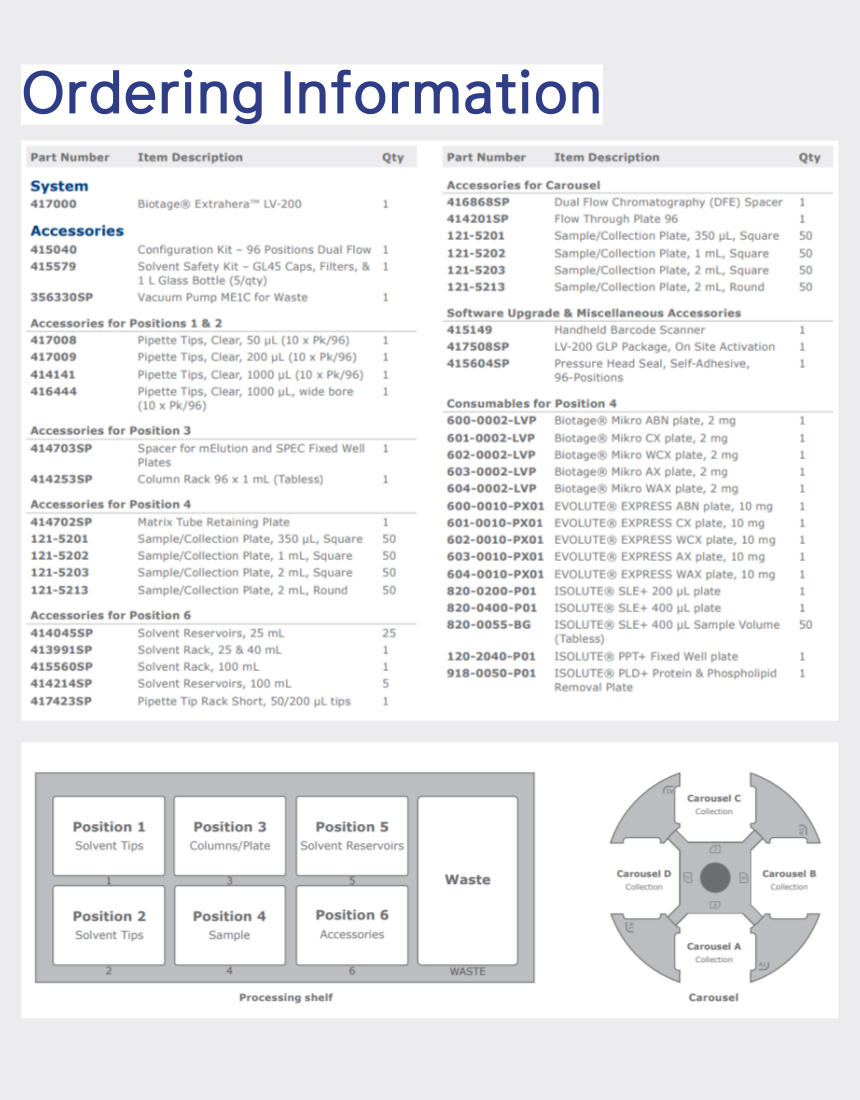This screenshot has height=1100, width=860.
Task: Select the Position 4 Sample box
Action: click(x=230, y=925)
